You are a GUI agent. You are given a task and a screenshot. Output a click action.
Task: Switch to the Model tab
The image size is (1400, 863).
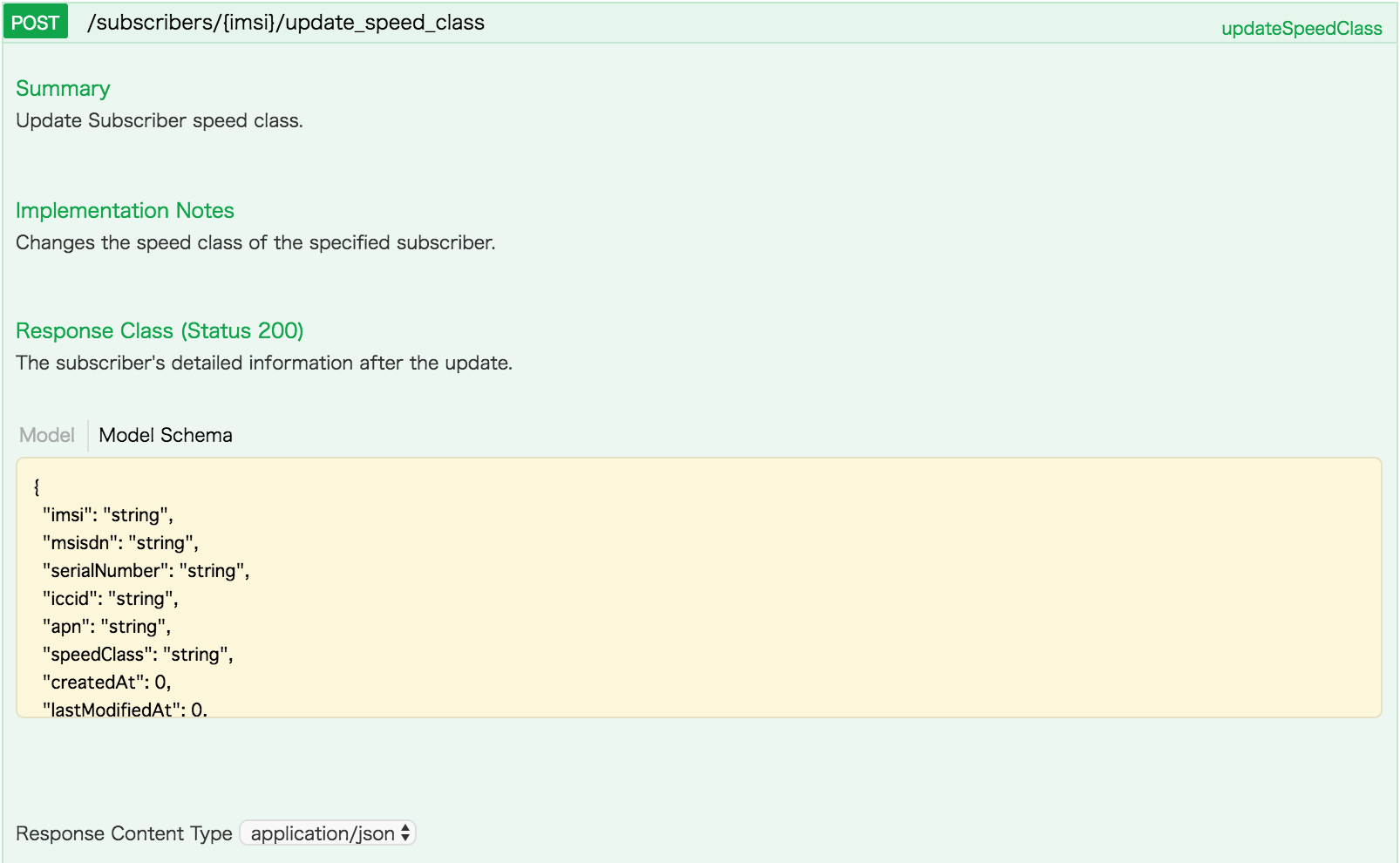[x=47, y=435]
